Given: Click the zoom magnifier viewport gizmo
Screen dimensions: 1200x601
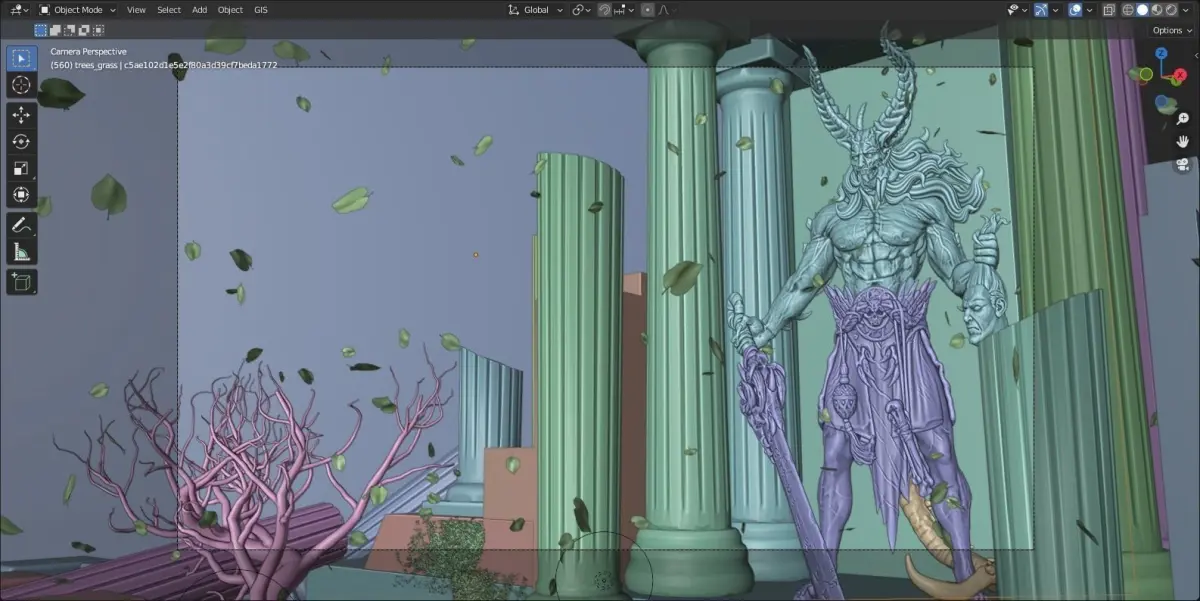Looking at the screenshot, I should (1183, 118).
